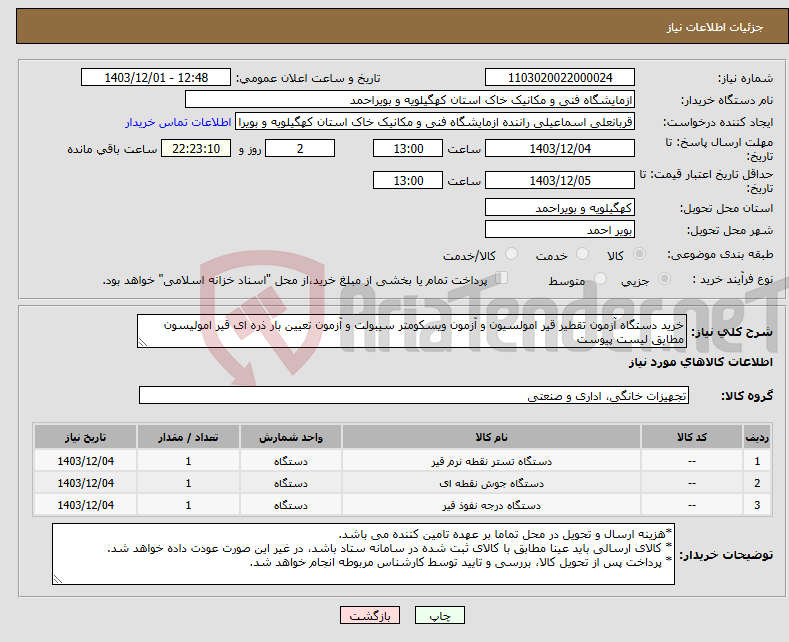The width and height of the screenshot is (789, 642).
Task: Click the delivery province field کهگیلویه و بویراحمد
Action: (560, 207)
